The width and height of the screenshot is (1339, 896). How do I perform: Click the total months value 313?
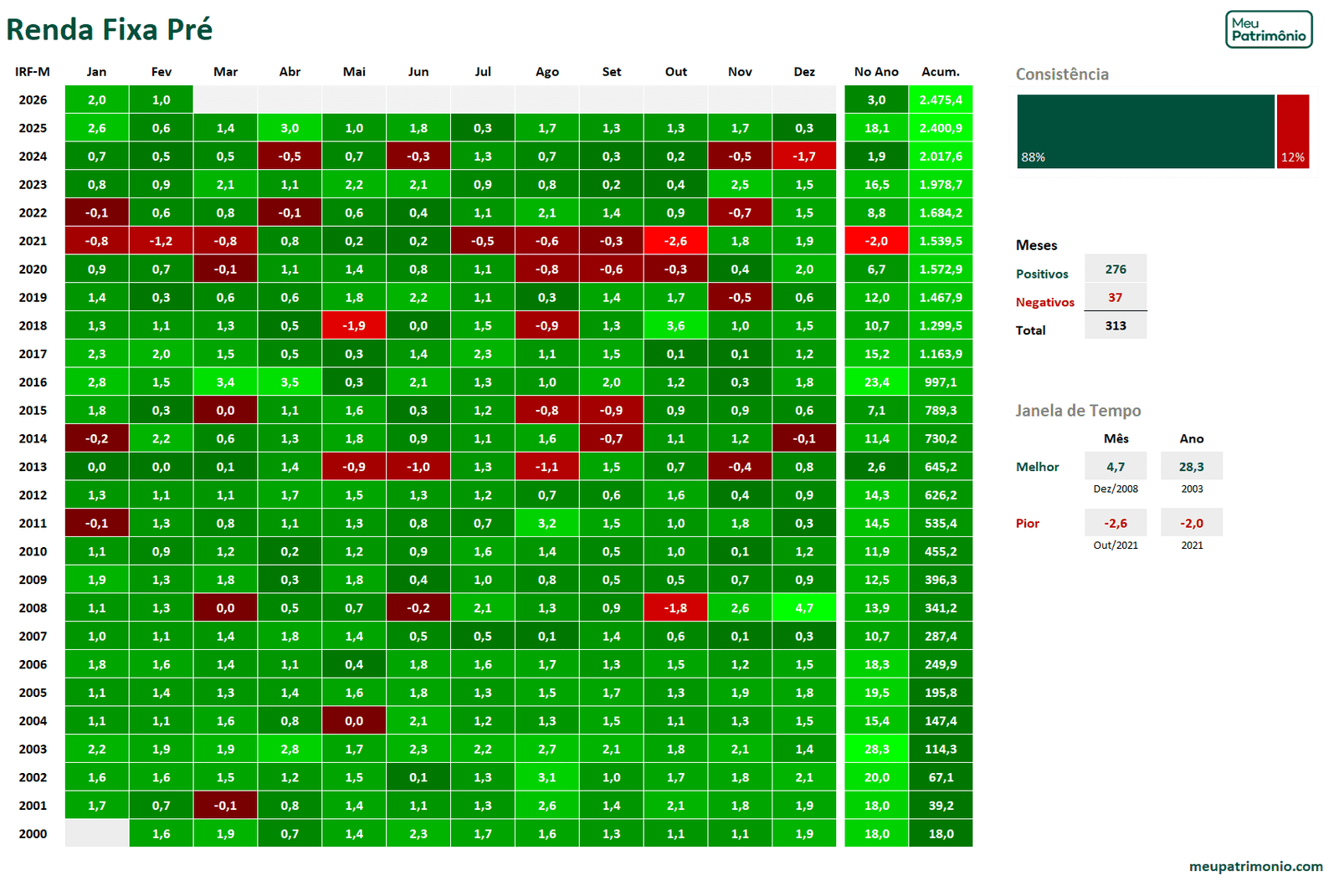(x=1115, y=325)
